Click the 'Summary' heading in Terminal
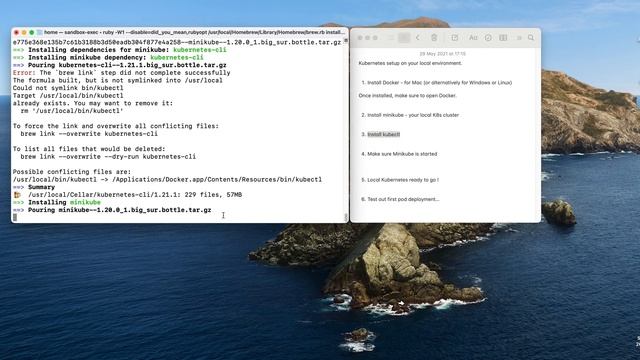Image resolution: width=640 pixels, height=360 pixels. point(41,187)
